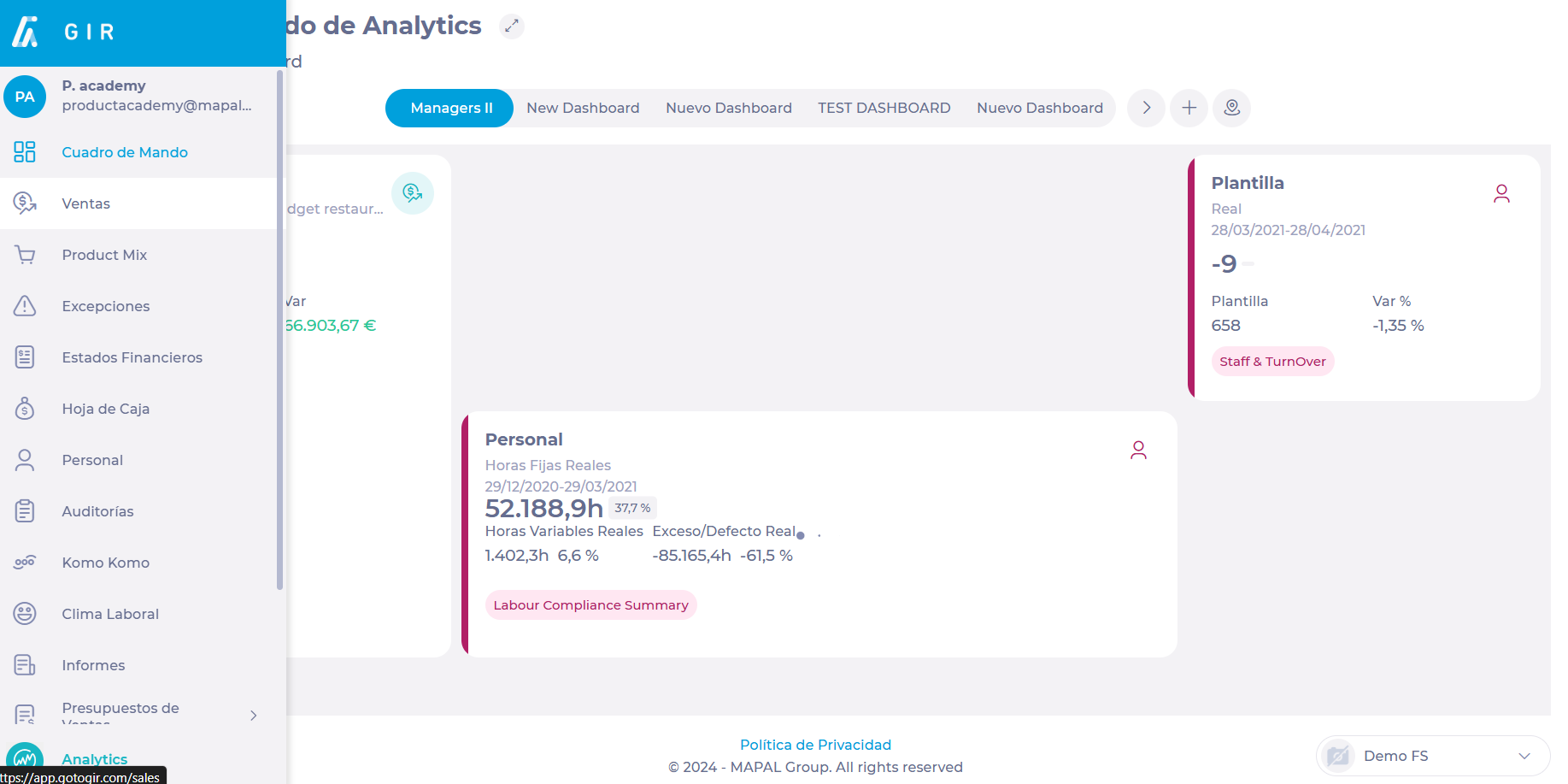The image size is (1568, 784).
Task: Click the Auditorías clipboard icon
Action: pos(25,511)
